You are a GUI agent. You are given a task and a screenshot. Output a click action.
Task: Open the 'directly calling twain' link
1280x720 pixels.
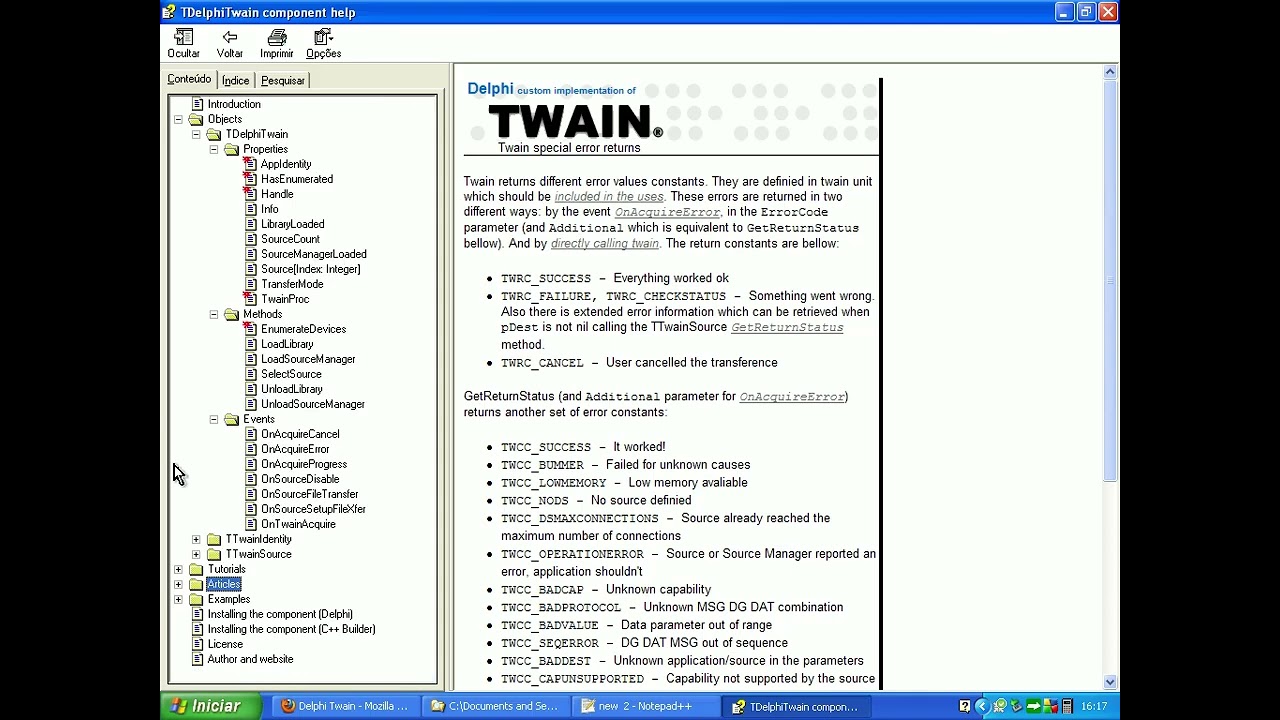(605, 243)
